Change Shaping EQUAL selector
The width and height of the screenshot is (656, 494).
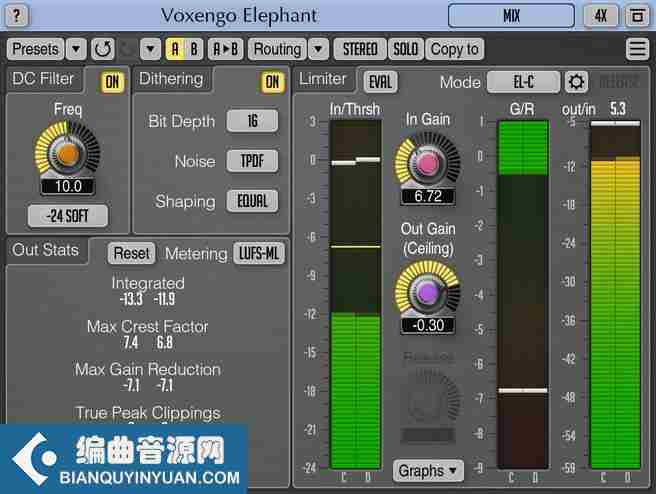[x=252, y=201]
